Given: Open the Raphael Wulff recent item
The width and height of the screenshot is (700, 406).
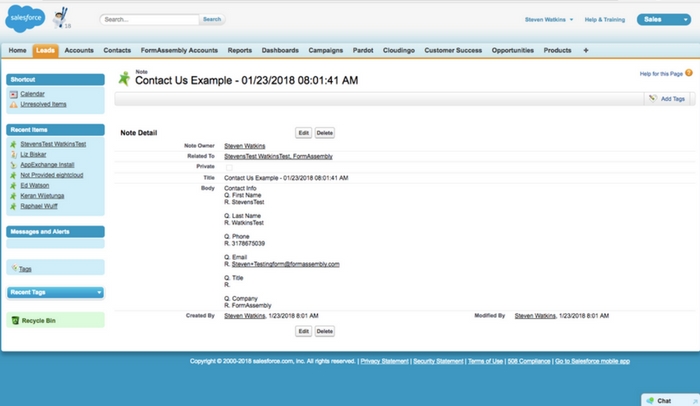Looking at the screenshot, I should [x=39, y=206].
